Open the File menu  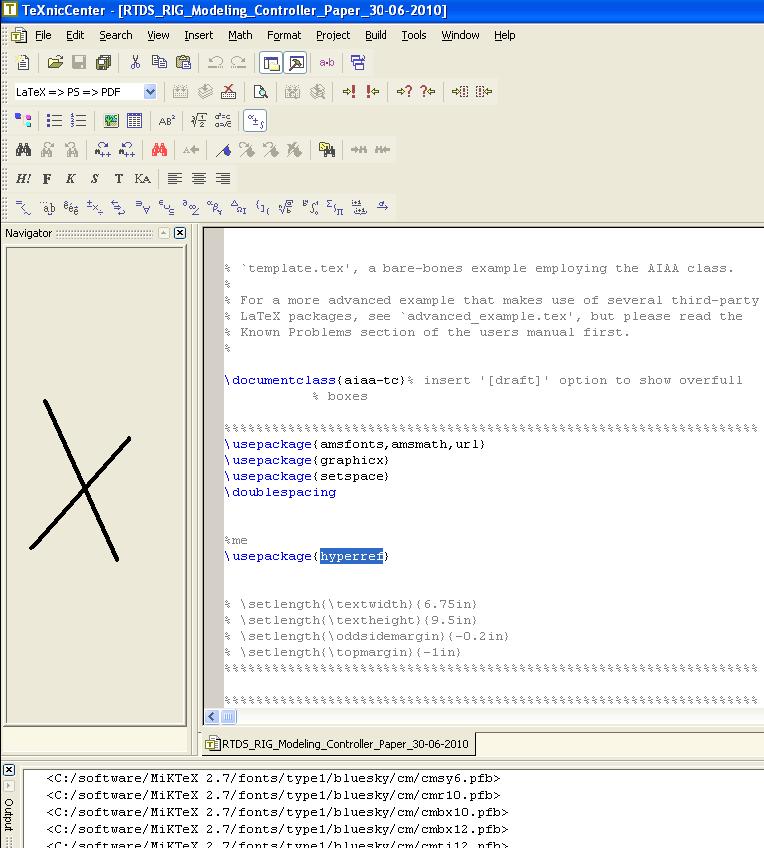pos(43,35)
